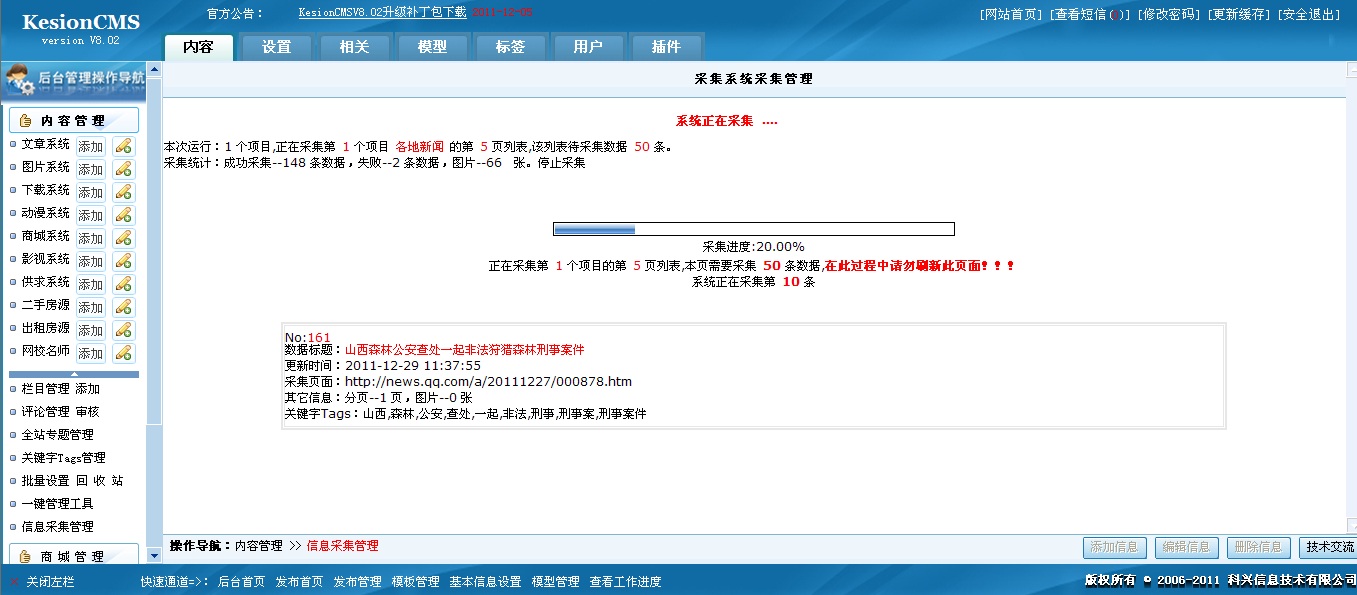Click the edit icon beside 影视系统

tap(123, 260)
